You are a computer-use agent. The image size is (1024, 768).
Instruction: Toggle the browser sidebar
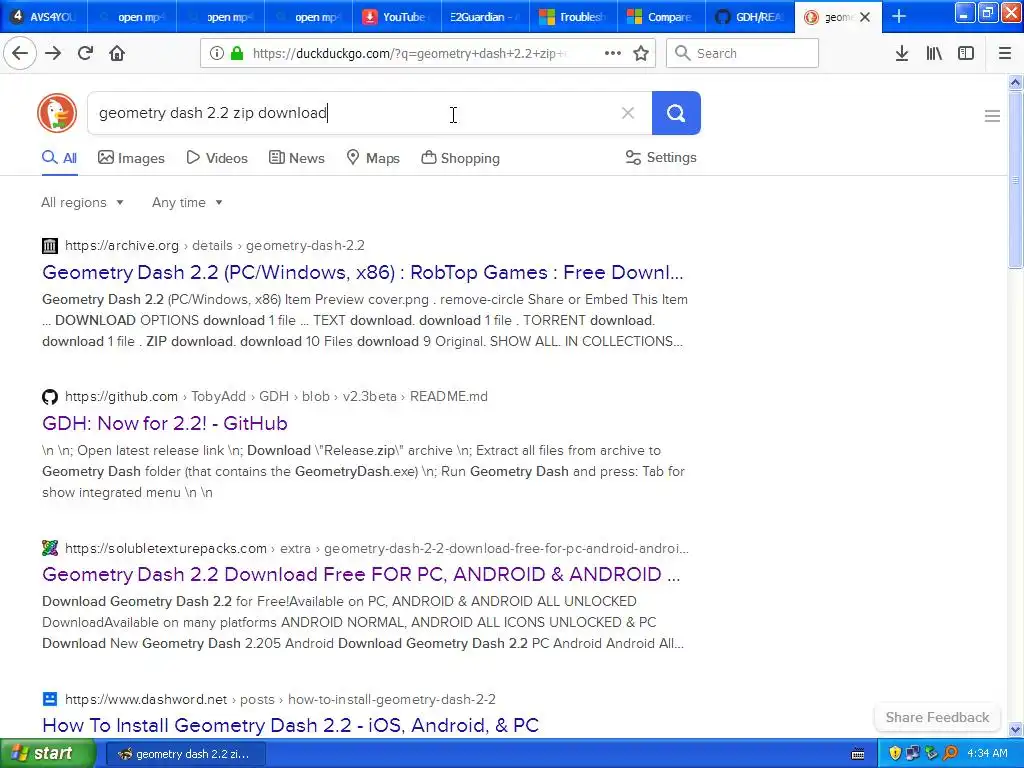pyautogui.click(x=965, y=53)
